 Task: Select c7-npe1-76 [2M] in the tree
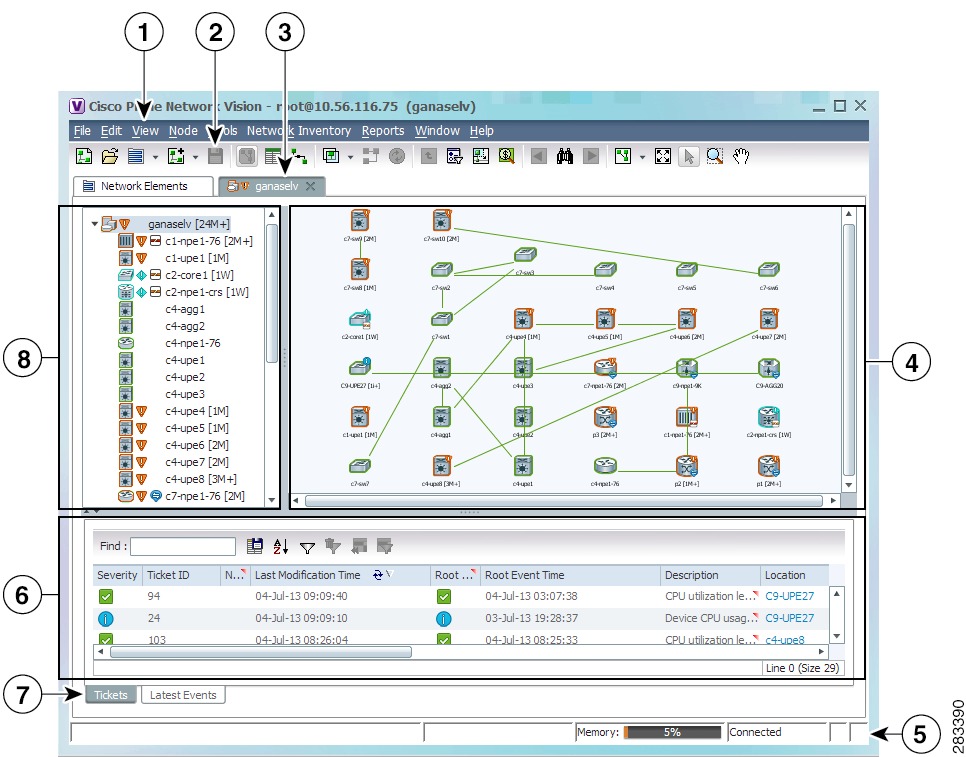click(x=205, y=496)
